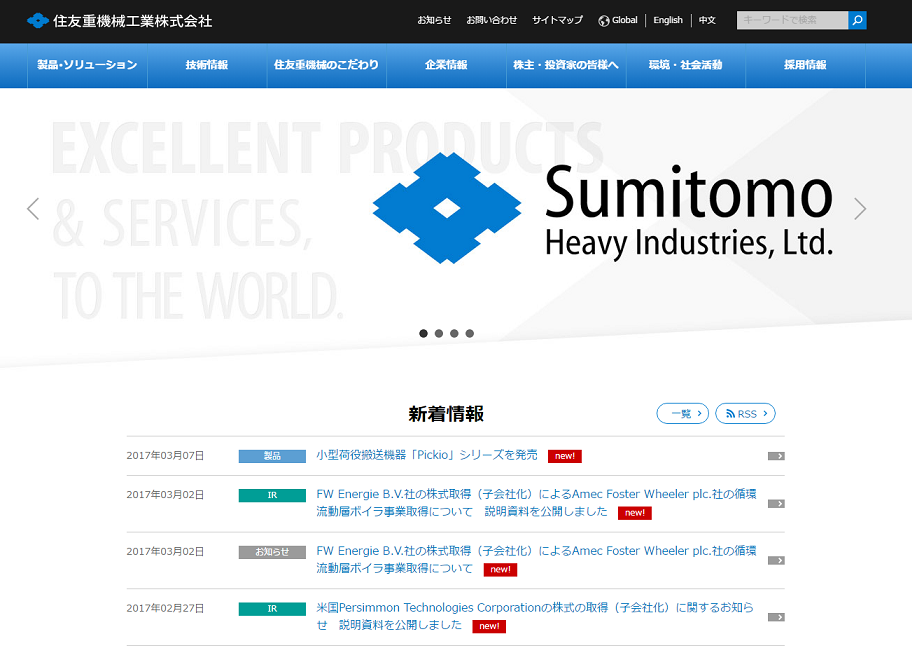Open the 技術情報 menu

coord(207,65)
